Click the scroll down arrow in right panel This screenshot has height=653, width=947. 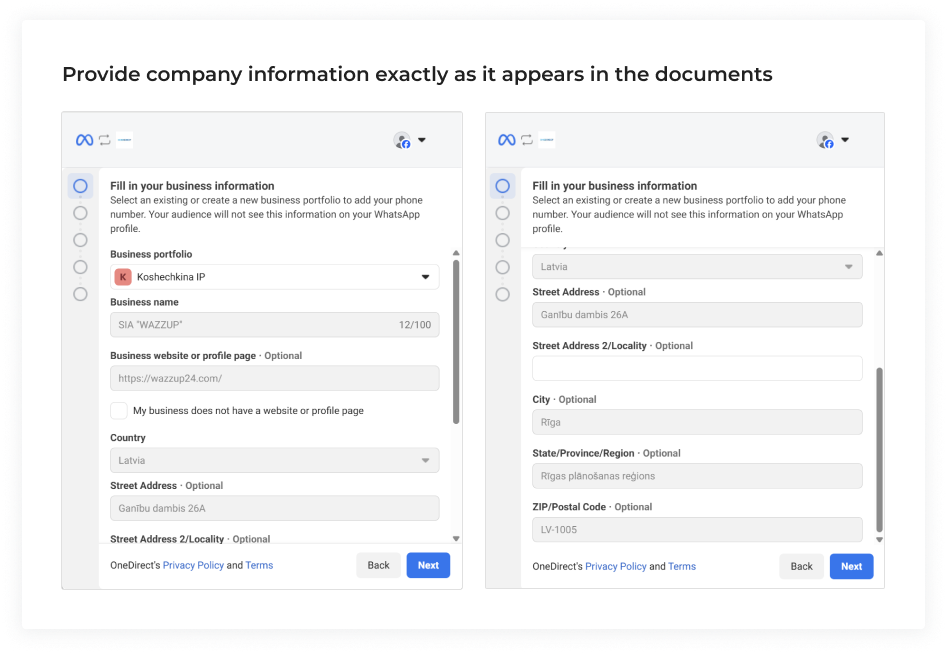tap(879, 540)
